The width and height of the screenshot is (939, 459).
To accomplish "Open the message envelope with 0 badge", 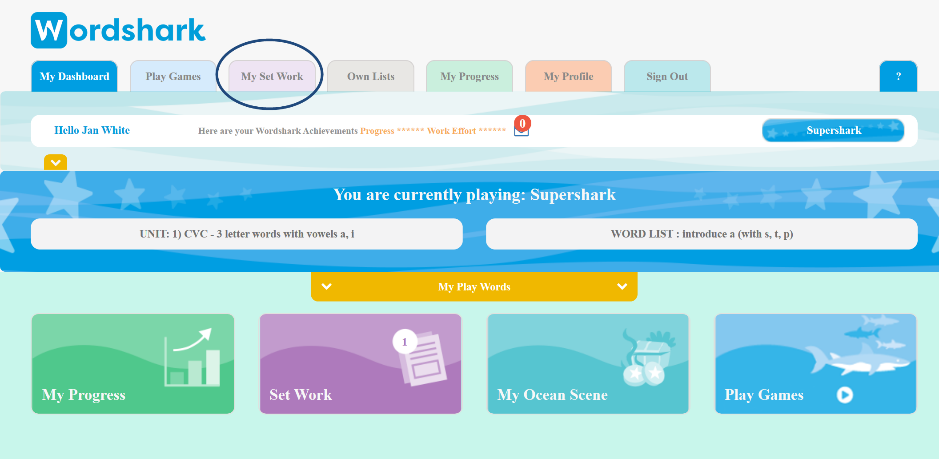I will [522, 127].
